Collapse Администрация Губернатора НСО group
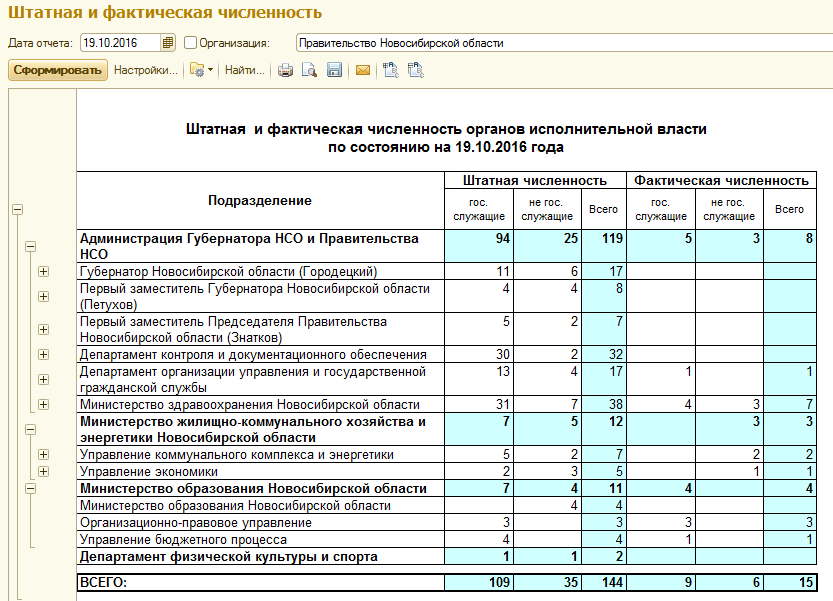Image resolution: width=833 pixels, height=601 pixels. click(x=31, y=246)
